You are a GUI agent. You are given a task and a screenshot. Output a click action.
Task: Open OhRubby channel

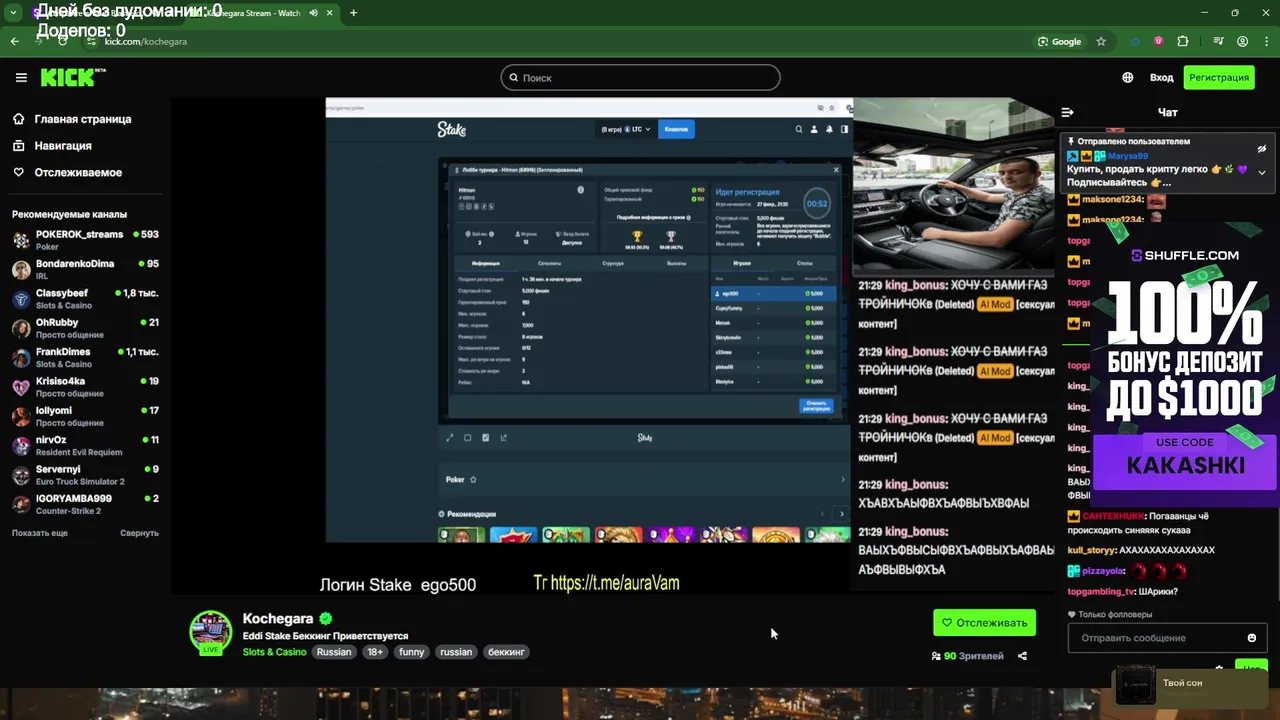[x=85, y=328]
